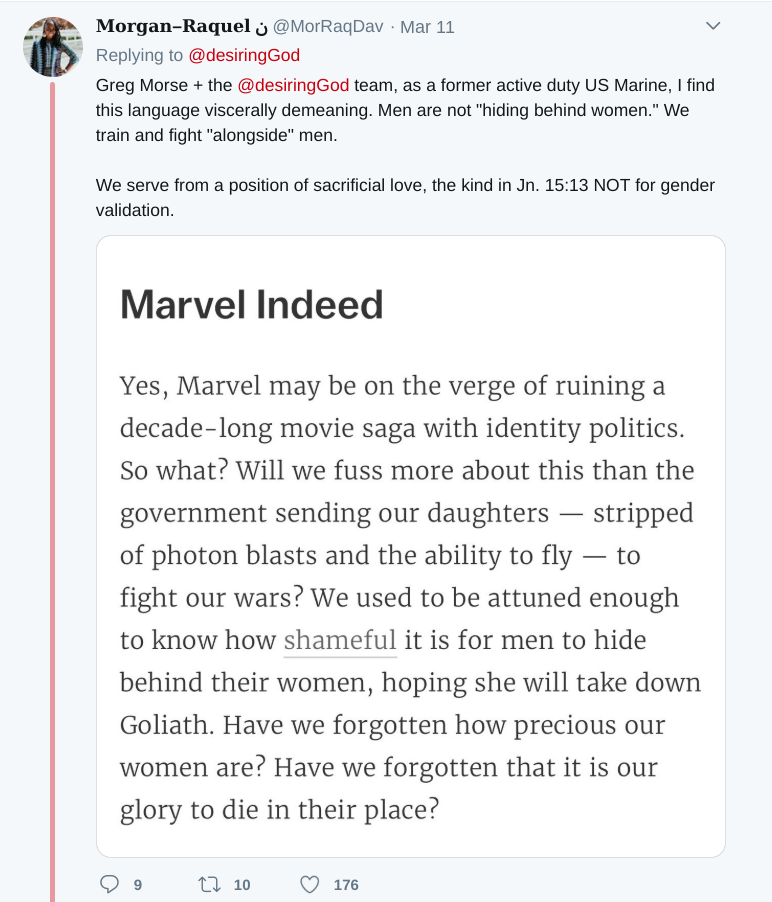Click the like count number 176
This screenshot has width=772, height=902.
346,884
